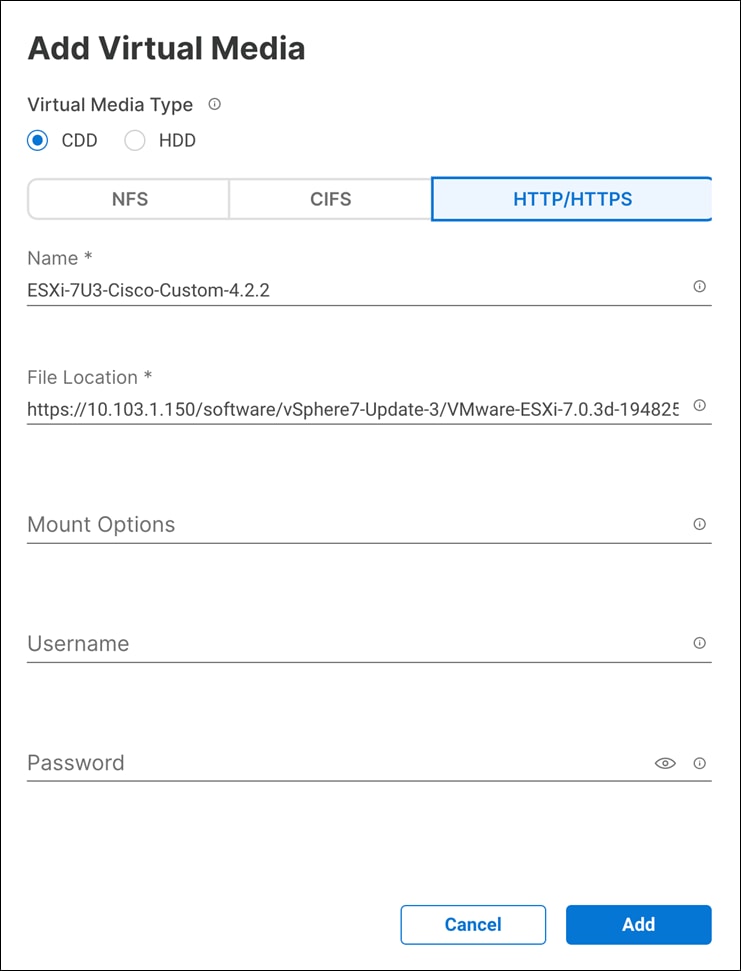Show the password using the eye icon
Screen dimensions: 741x971
click(666, 763)
